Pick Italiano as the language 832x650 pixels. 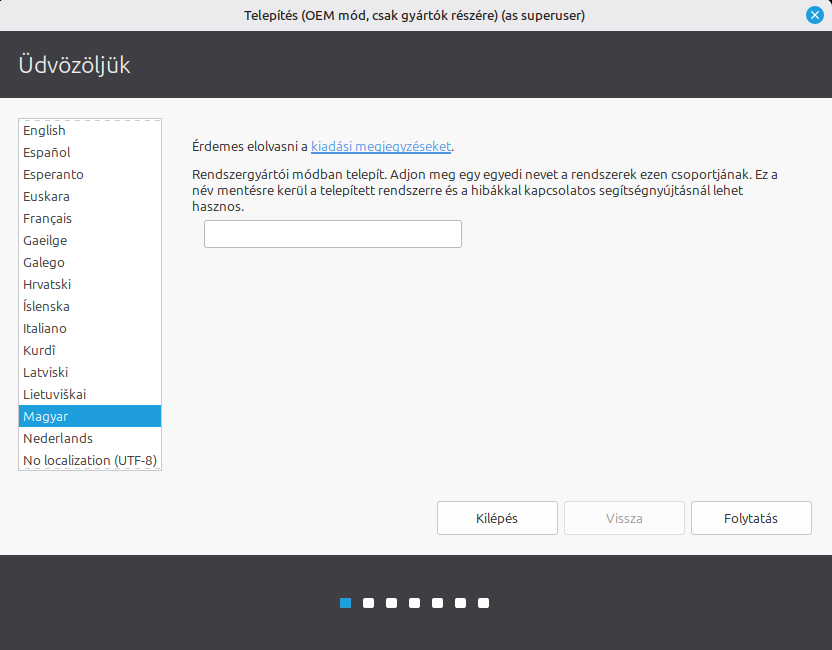pos(44,328)
